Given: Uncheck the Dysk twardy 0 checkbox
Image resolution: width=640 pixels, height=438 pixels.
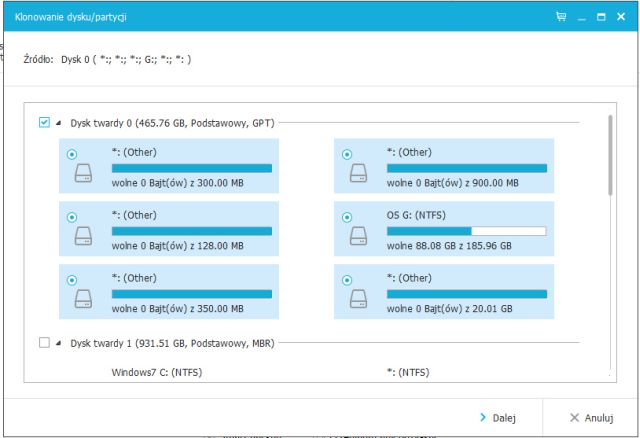Looking at the screenshot, I should coord(44,123).
